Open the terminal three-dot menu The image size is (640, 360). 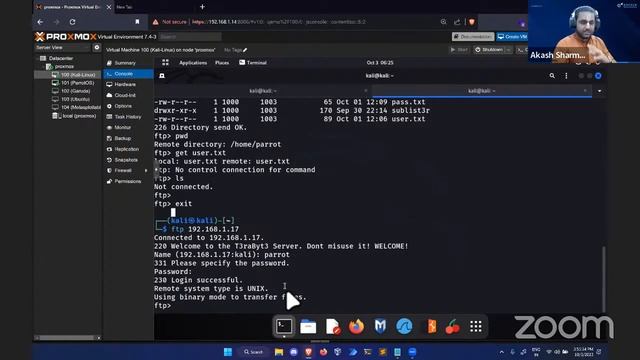coord(566,76)
